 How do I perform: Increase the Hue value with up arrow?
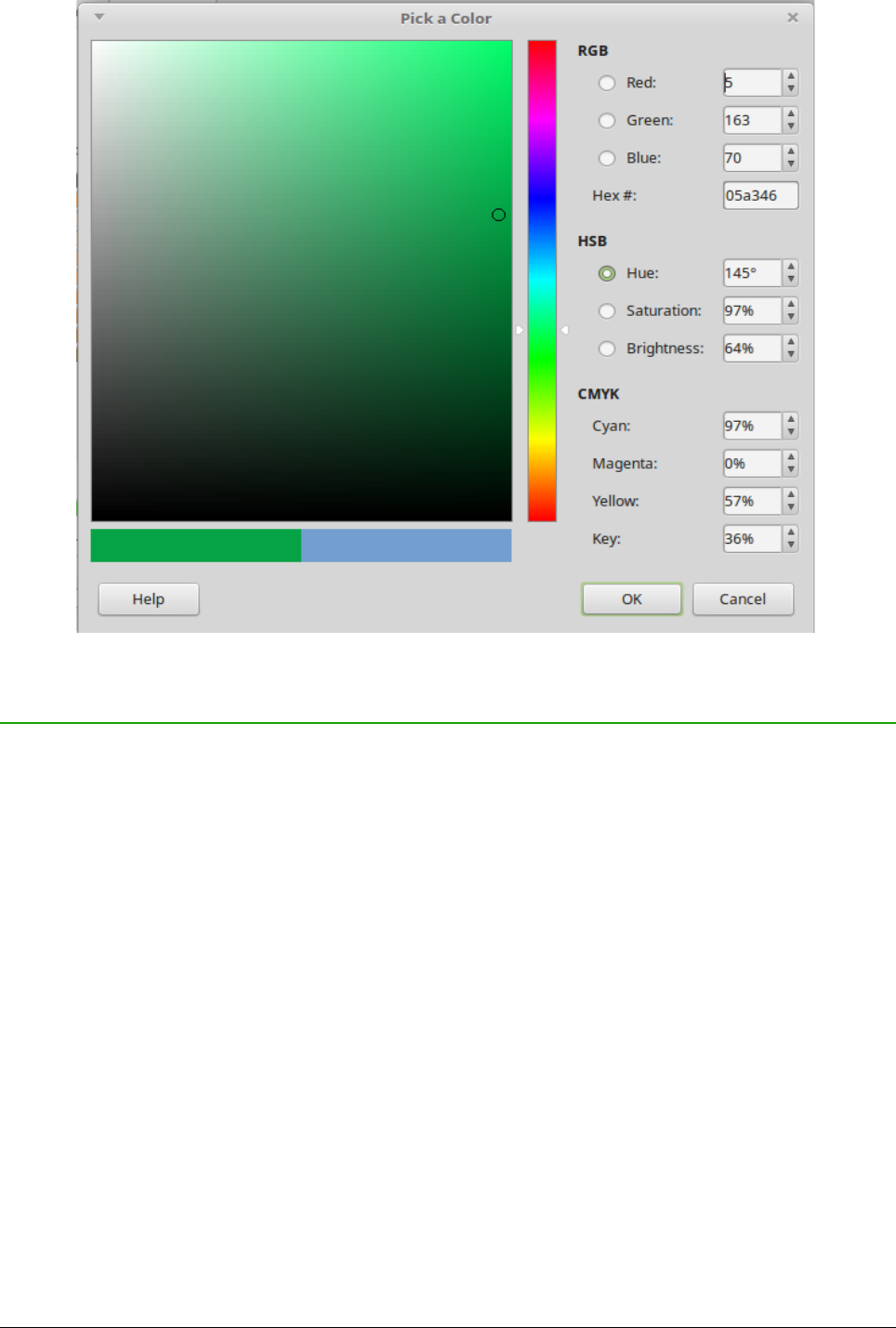pyautogui.click(x=791, y=267)
